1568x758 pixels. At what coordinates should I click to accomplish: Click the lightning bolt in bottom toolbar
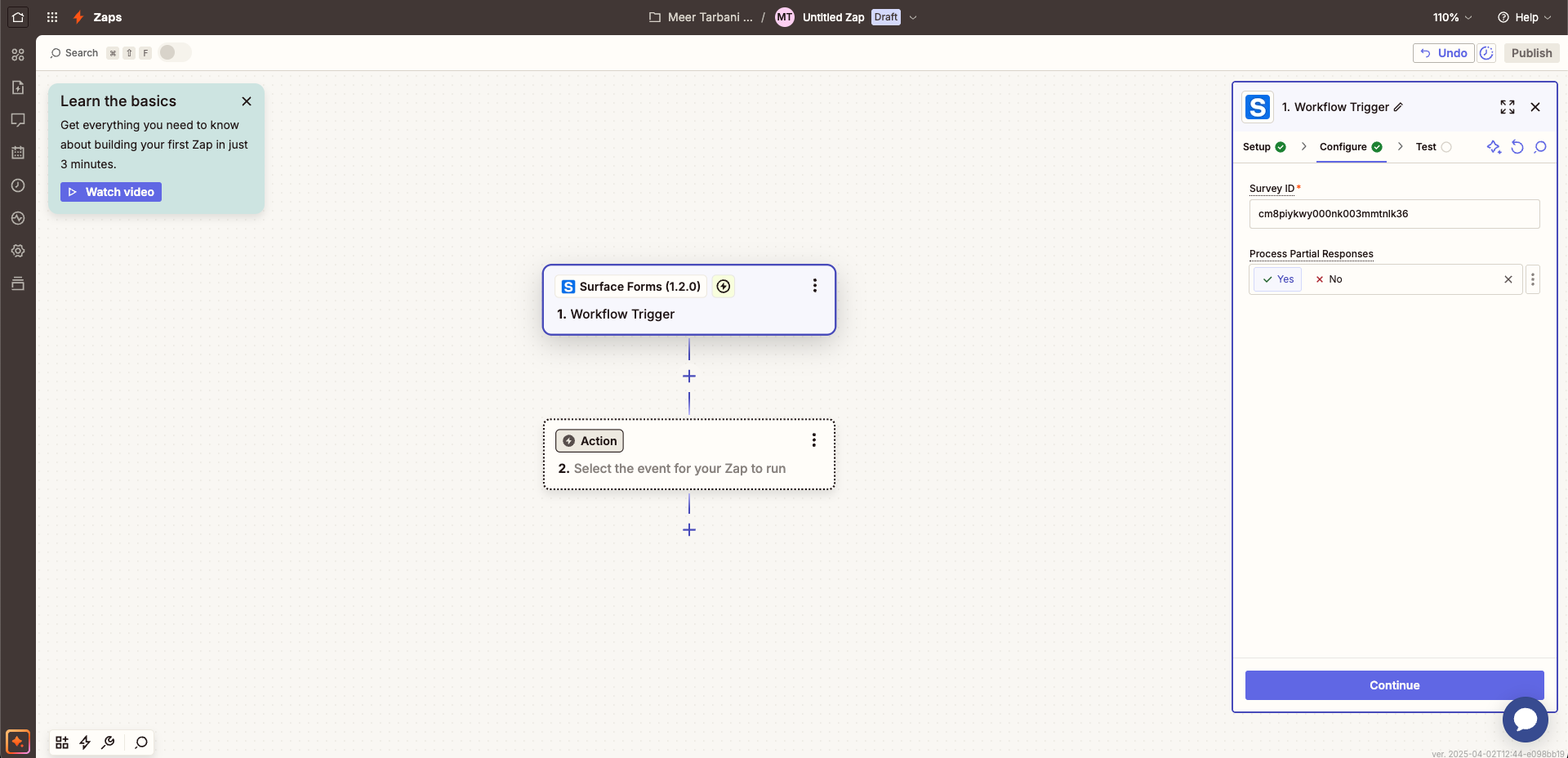point(85,742)
